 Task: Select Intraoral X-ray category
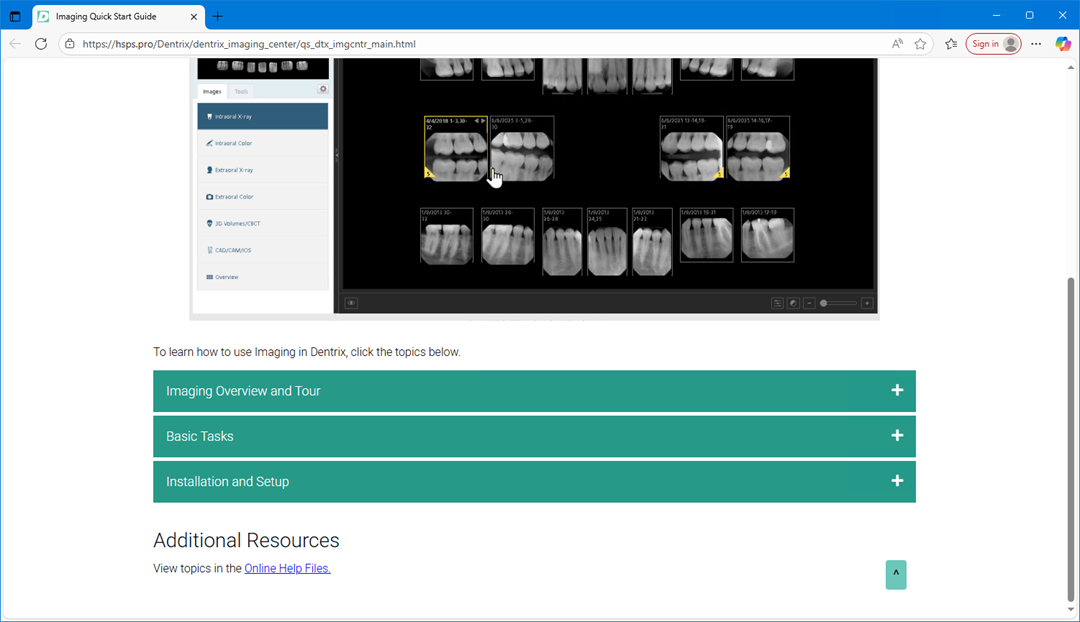[x=262, y=116]
